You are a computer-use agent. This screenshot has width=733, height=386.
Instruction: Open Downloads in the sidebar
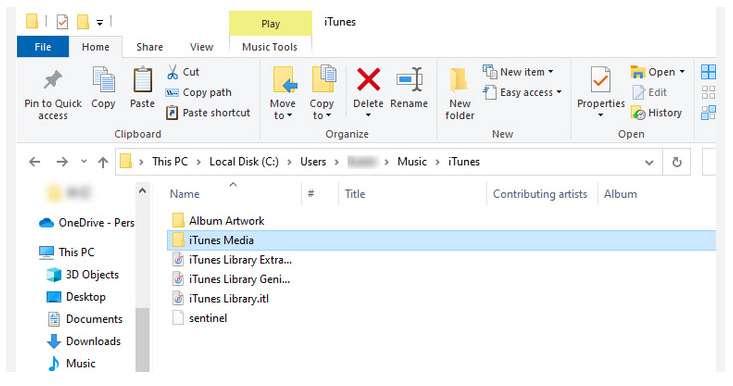click(84, 341)
